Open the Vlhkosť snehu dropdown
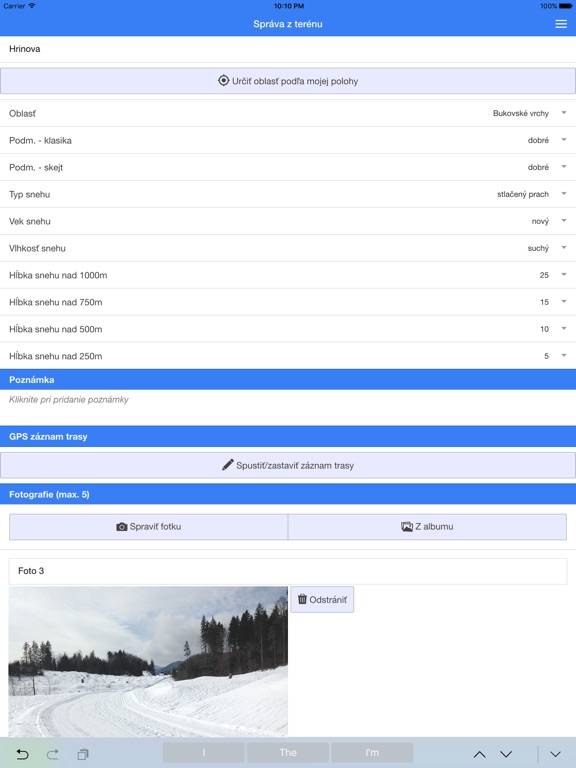 (288, 248)
